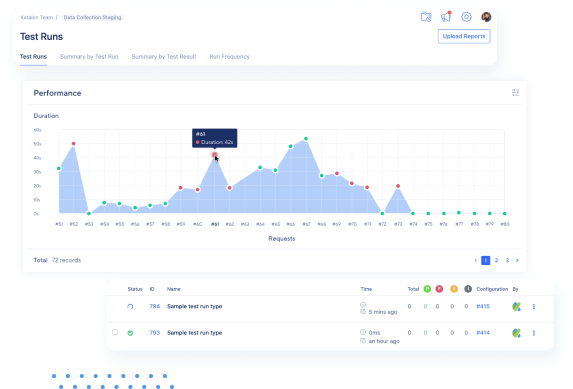
Task: Open the more options menu for run 793
Action: pos(534,333)
